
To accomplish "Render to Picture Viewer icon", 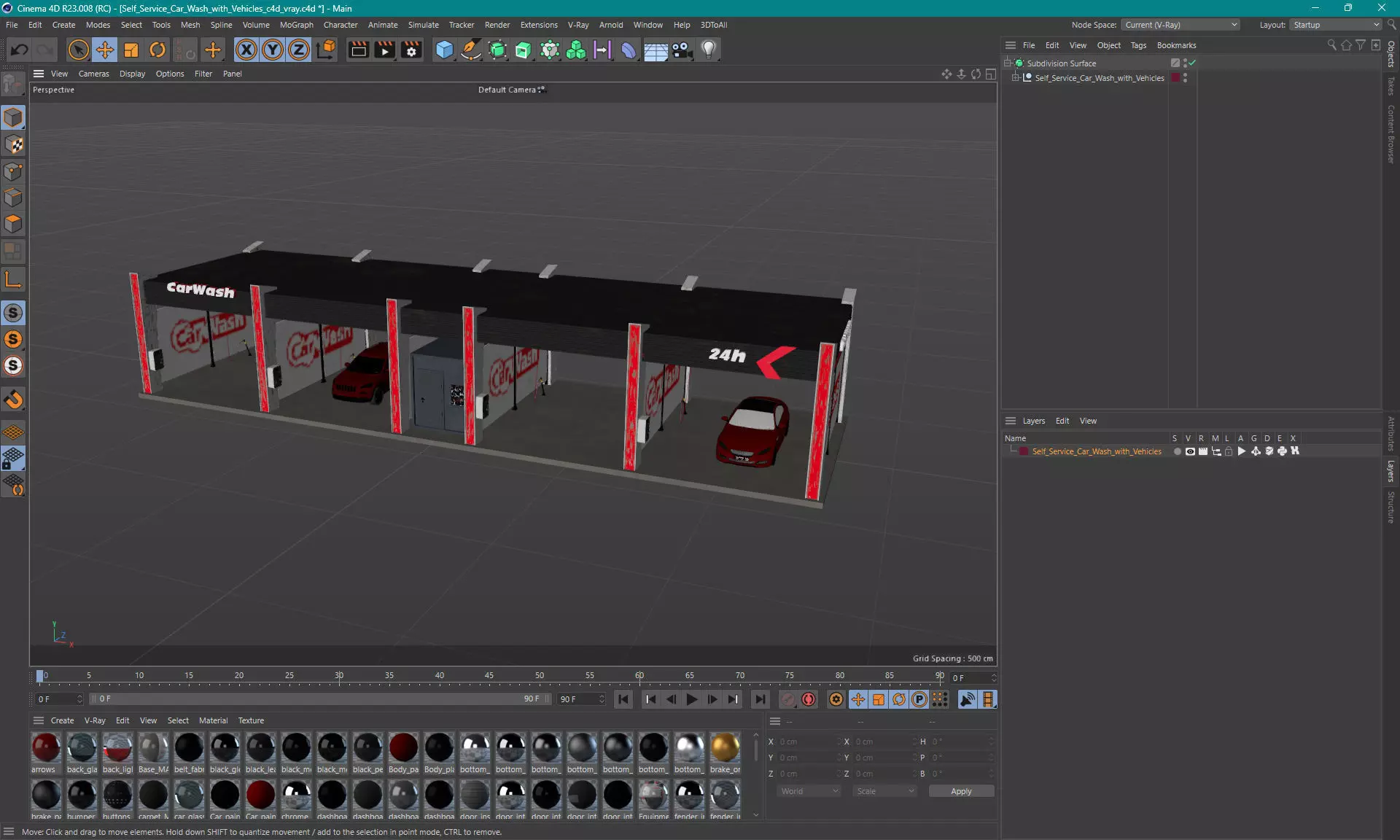I will (x=384, y=50).
